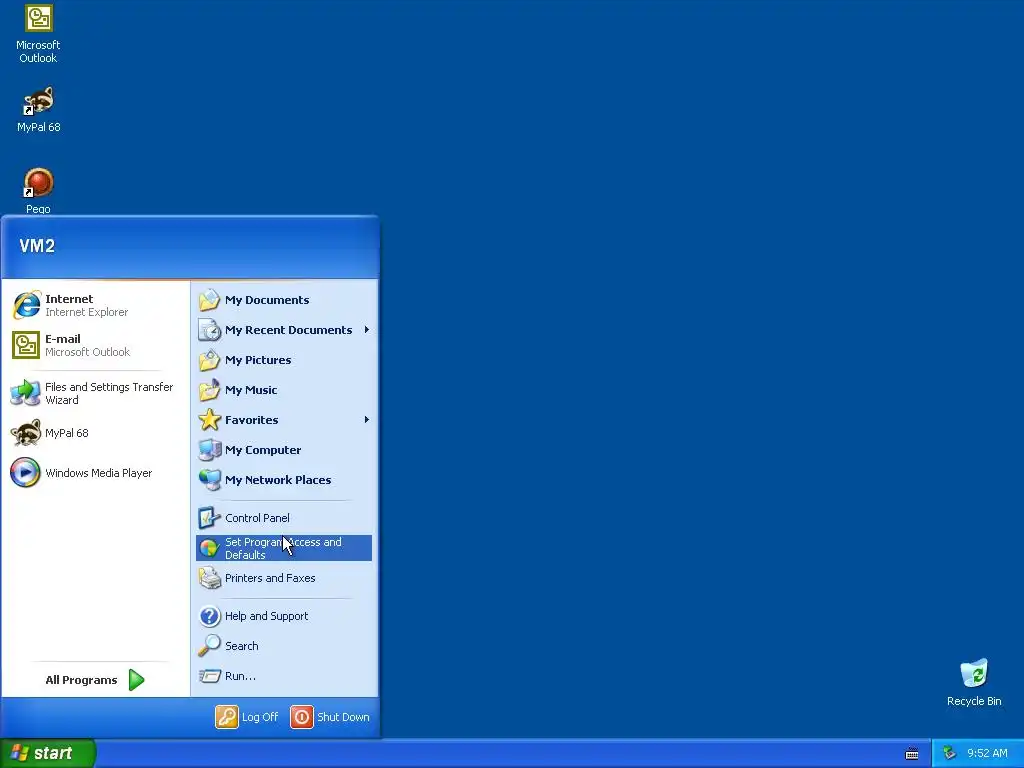Click the Log Off button
Viewport: 1024px width, 768px height.
(247, 717)
